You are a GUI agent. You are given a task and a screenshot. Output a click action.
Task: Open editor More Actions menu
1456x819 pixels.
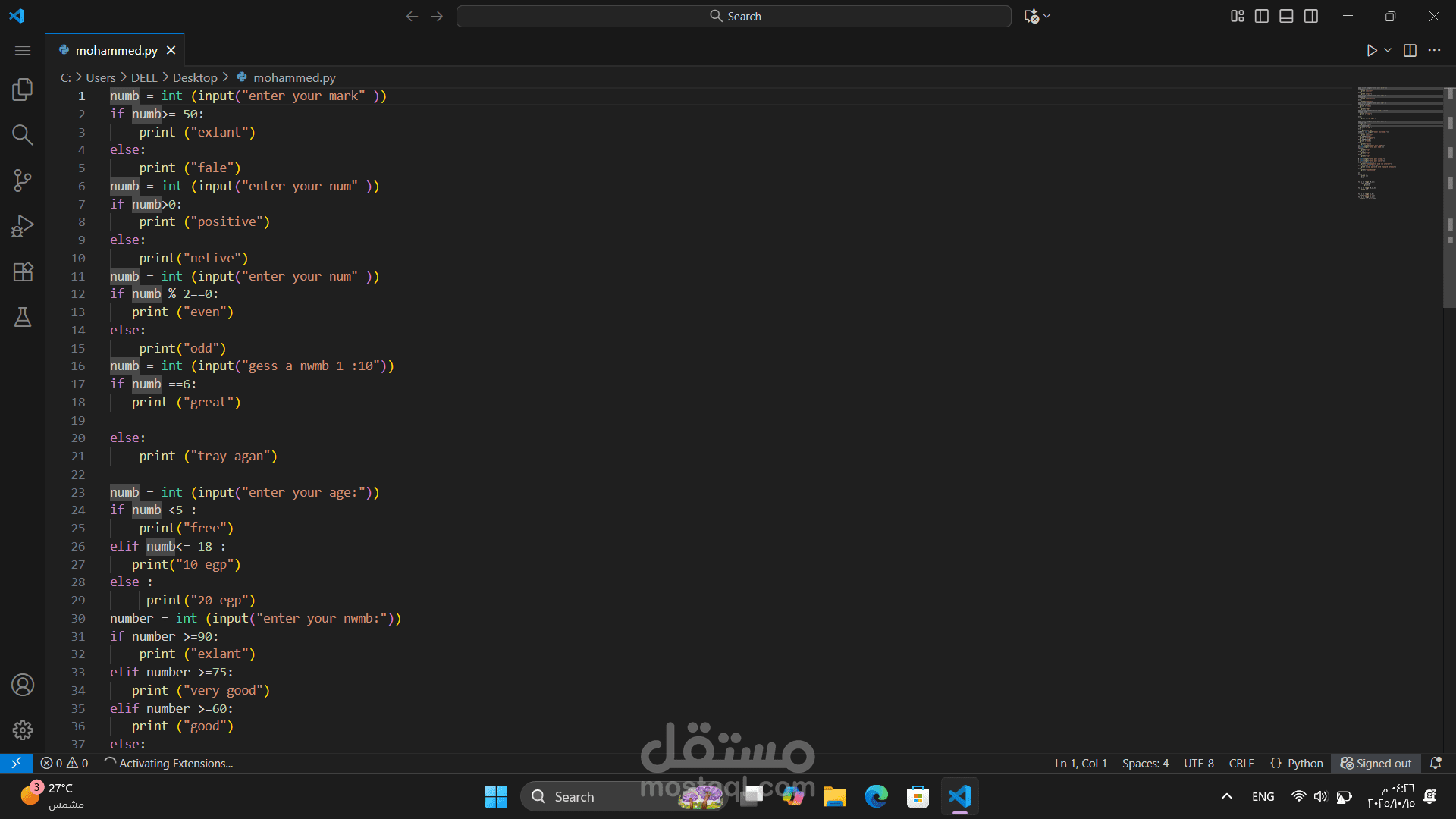[1434, 50]
